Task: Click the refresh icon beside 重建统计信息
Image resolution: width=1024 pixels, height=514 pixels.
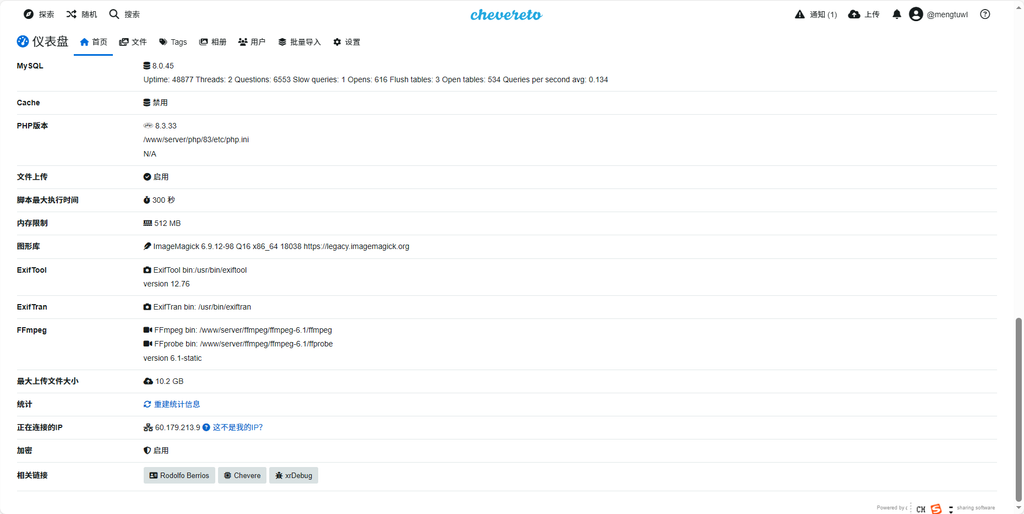Action: (x=147, y=404)
